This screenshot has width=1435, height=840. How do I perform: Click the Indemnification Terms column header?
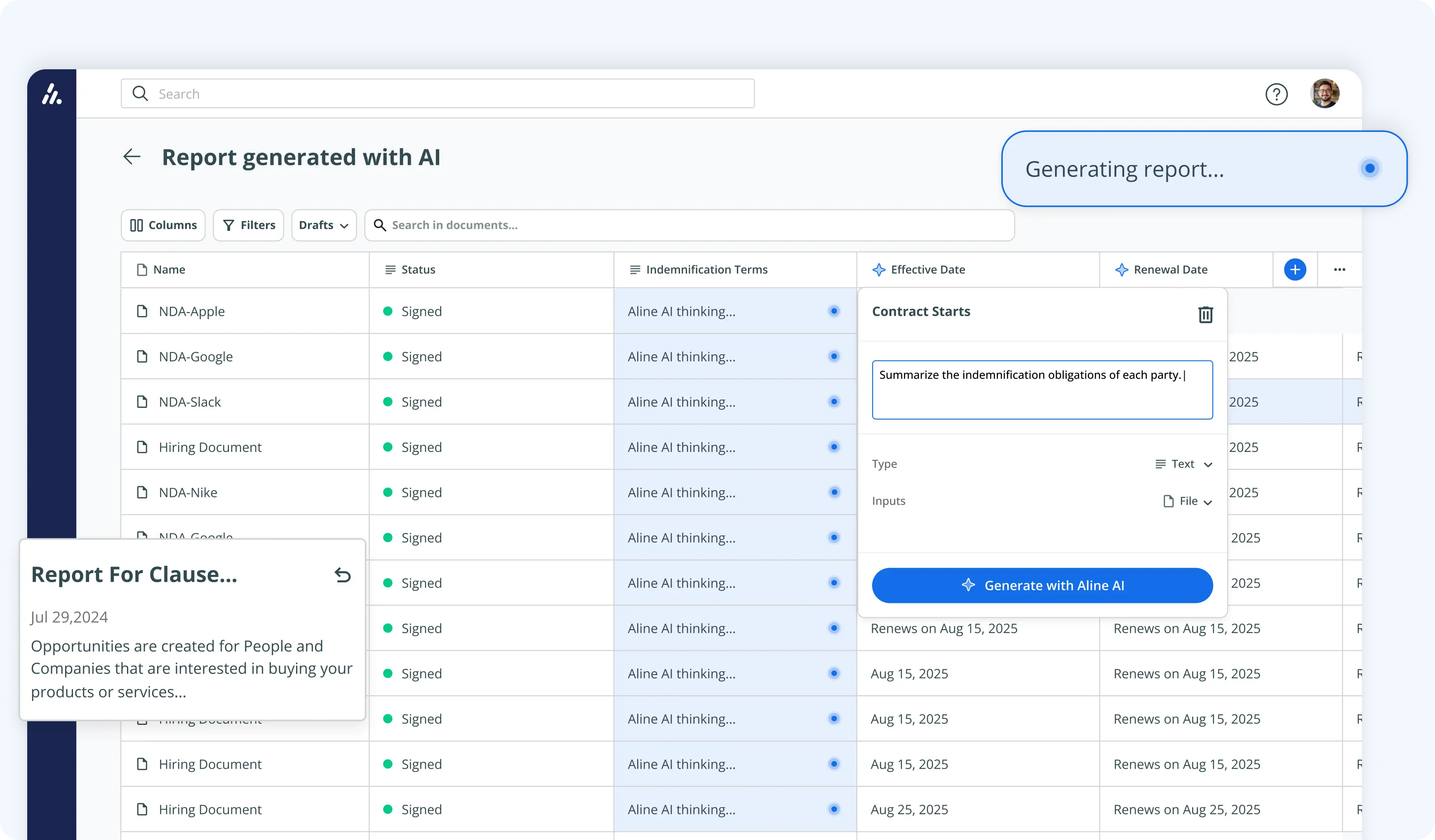706,269
